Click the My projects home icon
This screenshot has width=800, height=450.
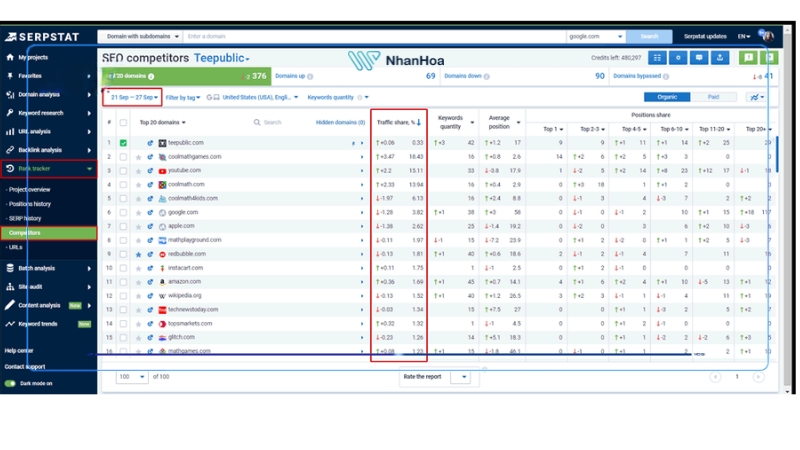pyautogui.click(x=10, y=57)
